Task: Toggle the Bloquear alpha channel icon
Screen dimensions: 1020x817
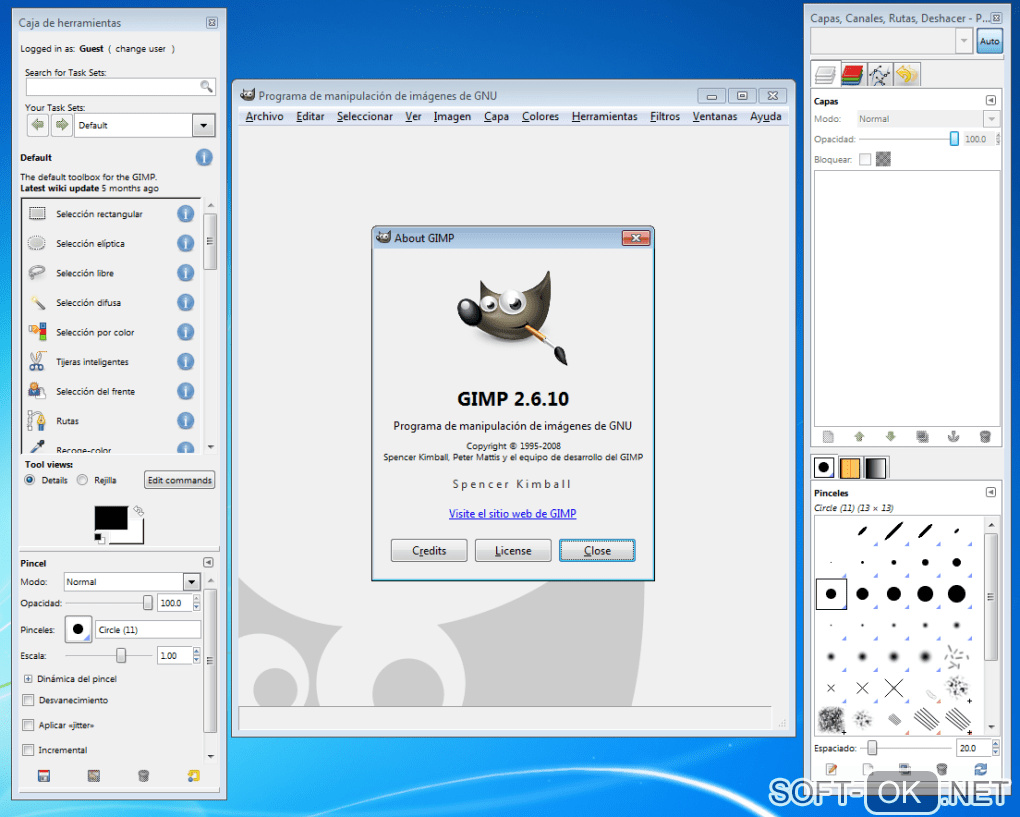Action: [883, 159]
